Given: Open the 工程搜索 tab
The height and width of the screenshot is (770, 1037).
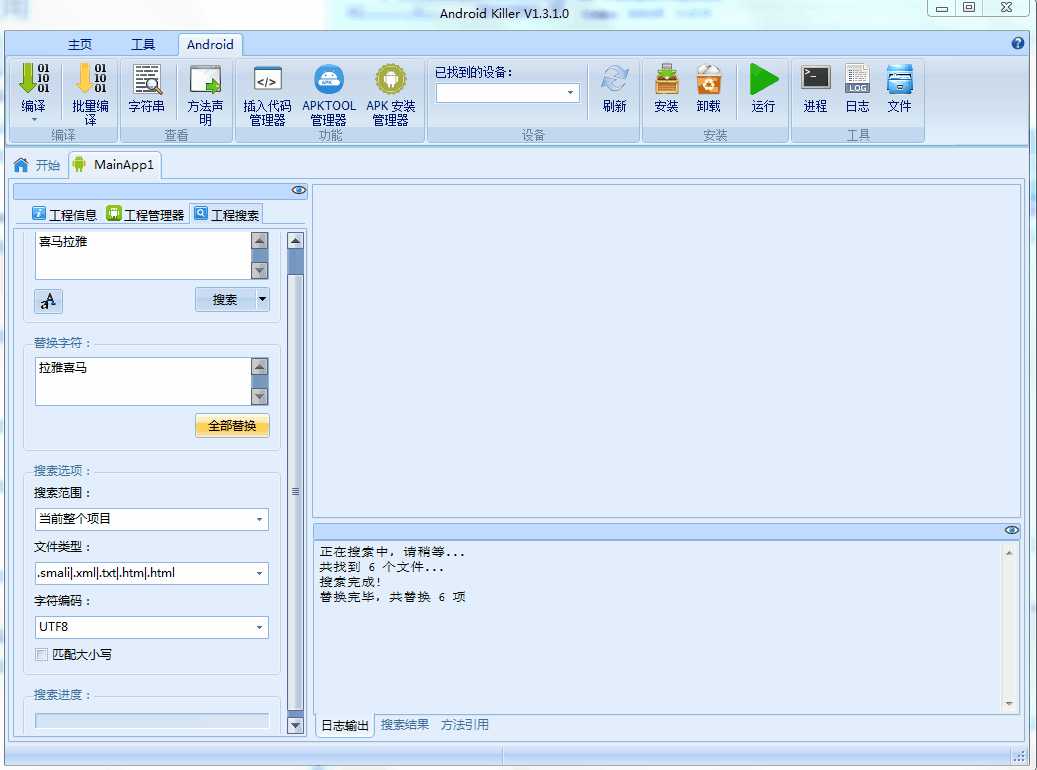Looking at the screenshot, I should (x=227, y=214).
